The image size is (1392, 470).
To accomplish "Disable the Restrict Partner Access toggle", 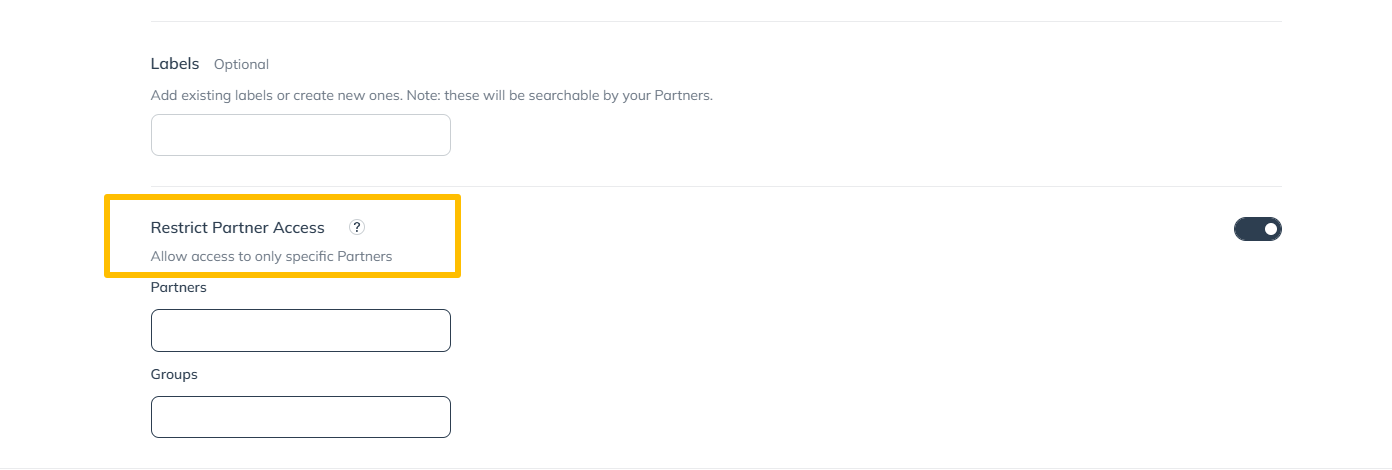I will pos(1257,230).
